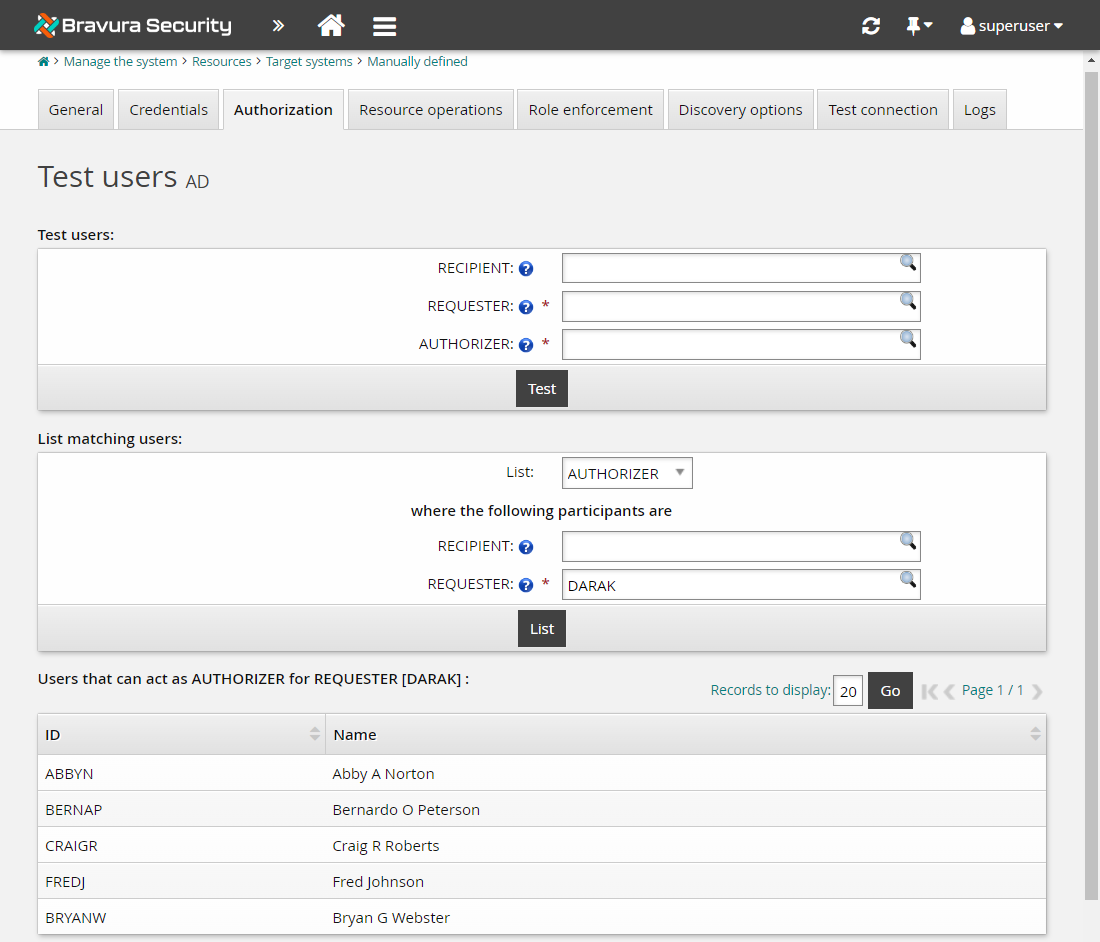Open the superuser account dropdown
Image resolution: width=1100 pixels, height=942 pixels.
pyautogui.click(x=1011, y=26)
